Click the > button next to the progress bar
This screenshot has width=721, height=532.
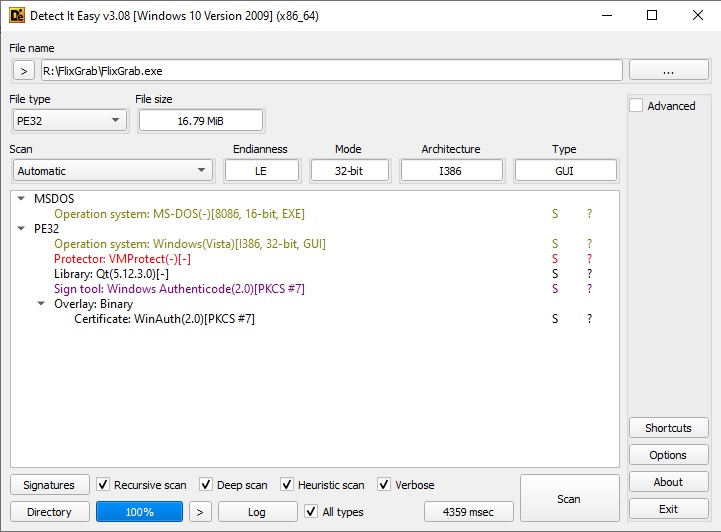pos(200,512)
